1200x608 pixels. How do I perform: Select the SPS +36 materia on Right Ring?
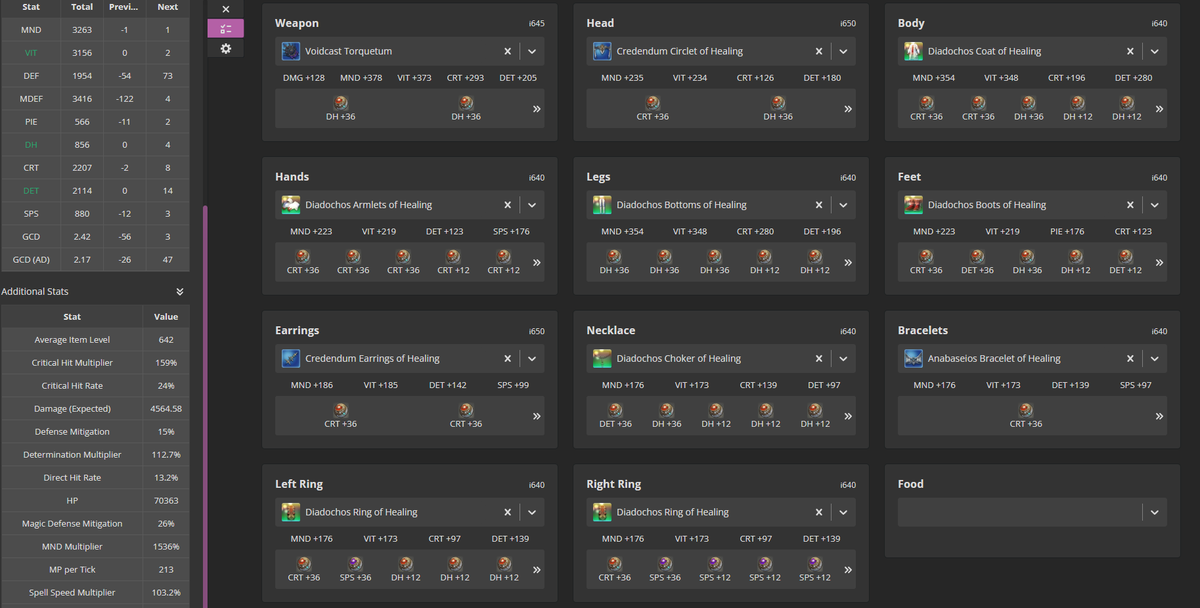[665, 570]
